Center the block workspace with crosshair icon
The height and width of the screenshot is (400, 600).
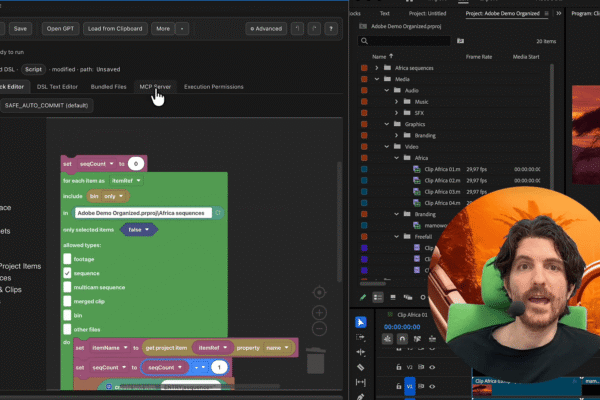coord(319,293)
